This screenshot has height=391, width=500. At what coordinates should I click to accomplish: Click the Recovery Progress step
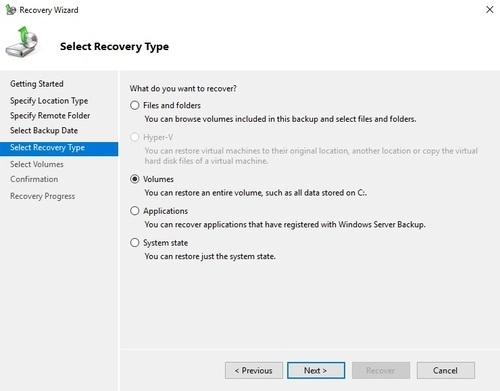(x=42, y=196)
